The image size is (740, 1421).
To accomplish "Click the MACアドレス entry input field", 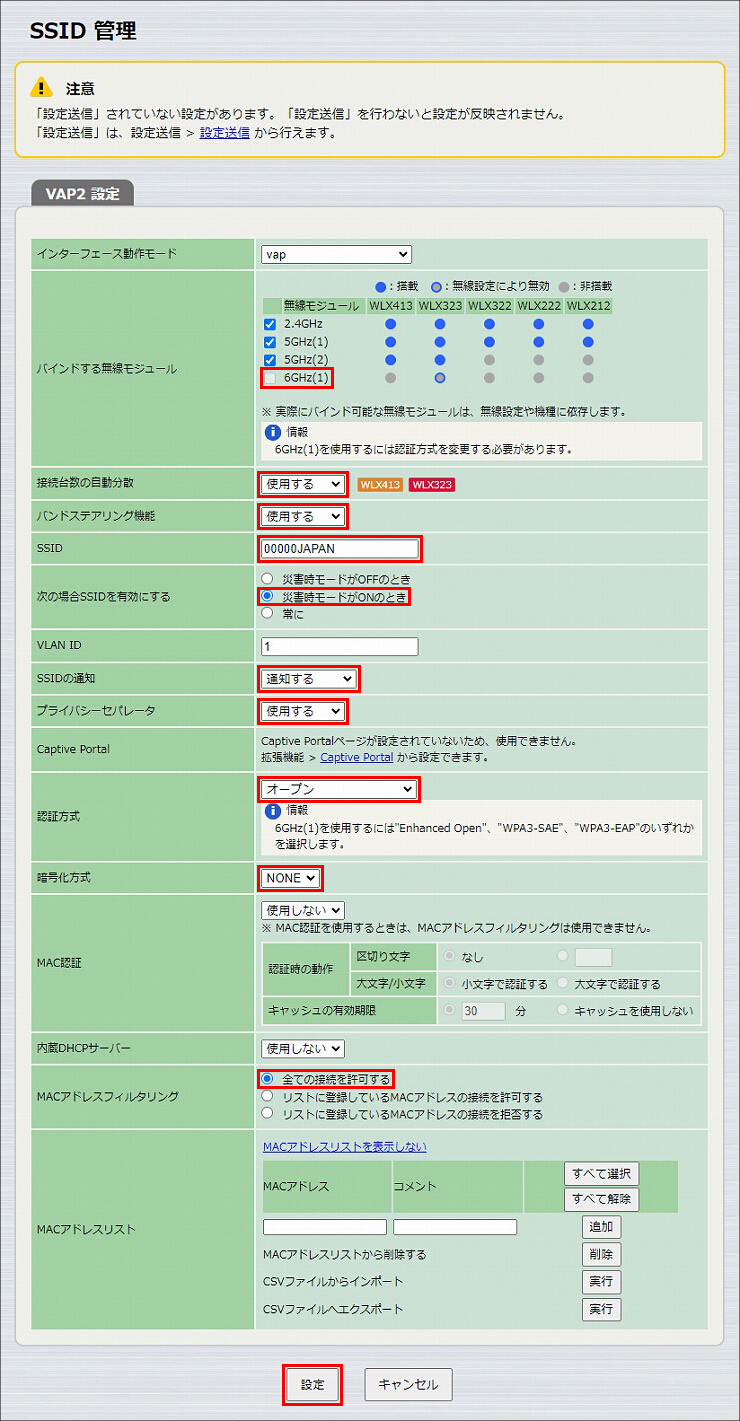I will click(325, 1227).
